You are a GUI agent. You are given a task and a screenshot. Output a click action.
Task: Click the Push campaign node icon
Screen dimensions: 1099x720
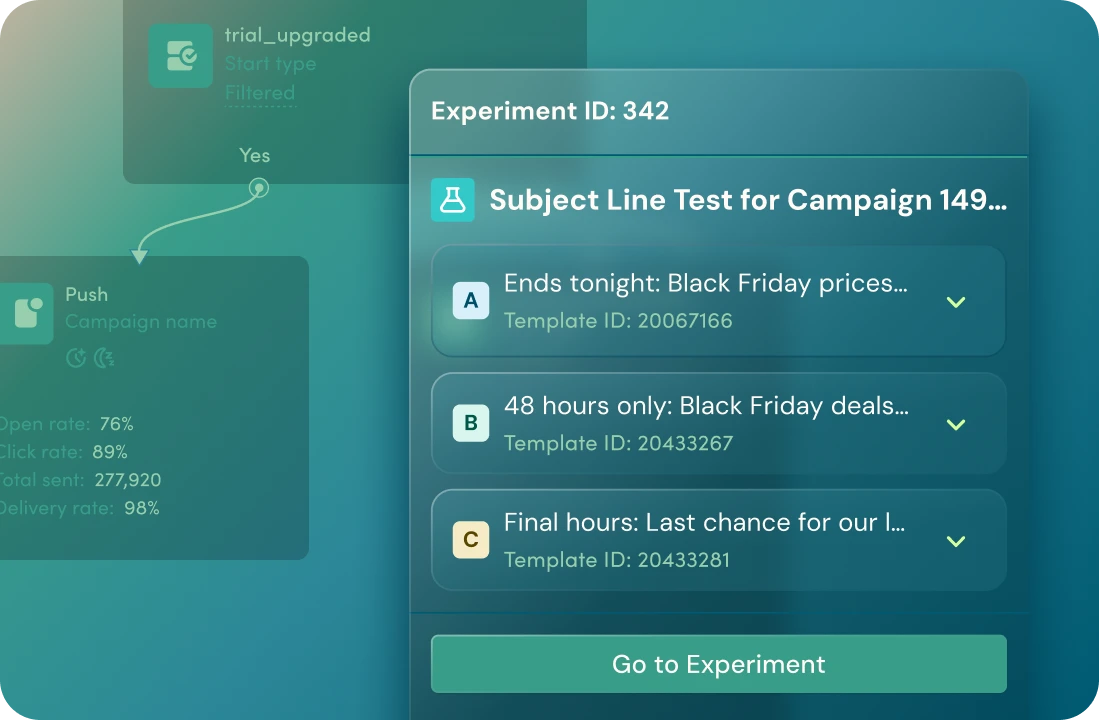pos(27,313)
